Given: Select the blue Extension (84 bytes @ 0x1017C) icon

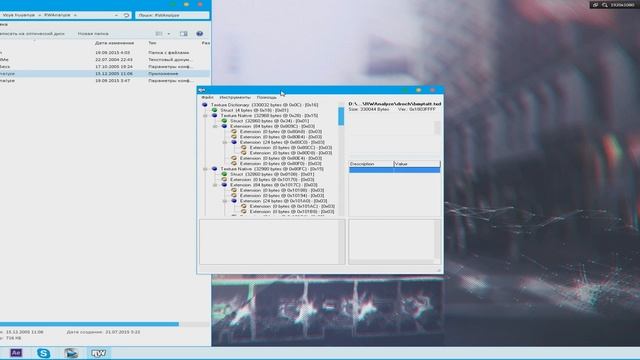Looking at the screenshot, I should [x=224, y=185].
